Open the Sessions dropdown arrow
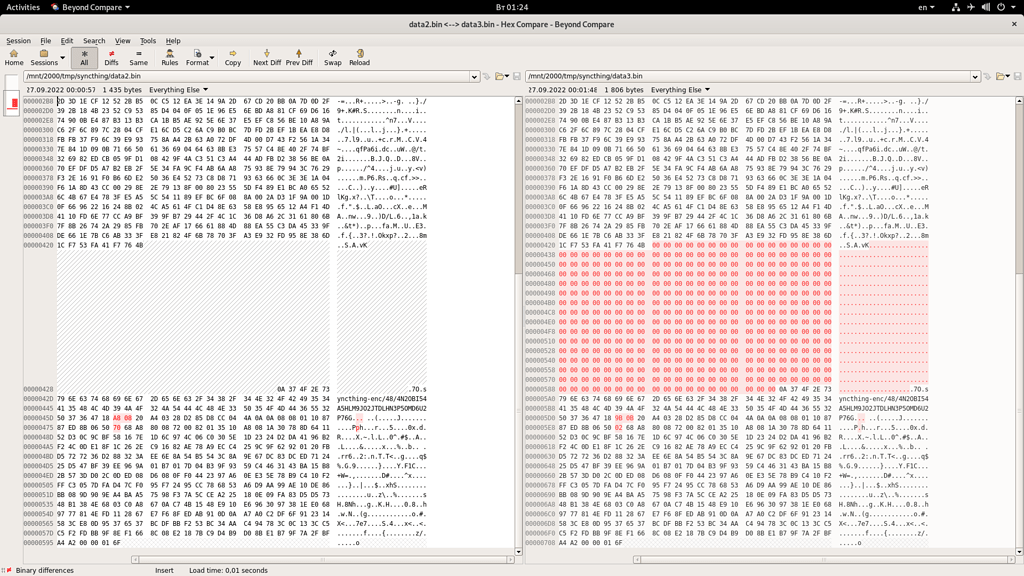 62,58
